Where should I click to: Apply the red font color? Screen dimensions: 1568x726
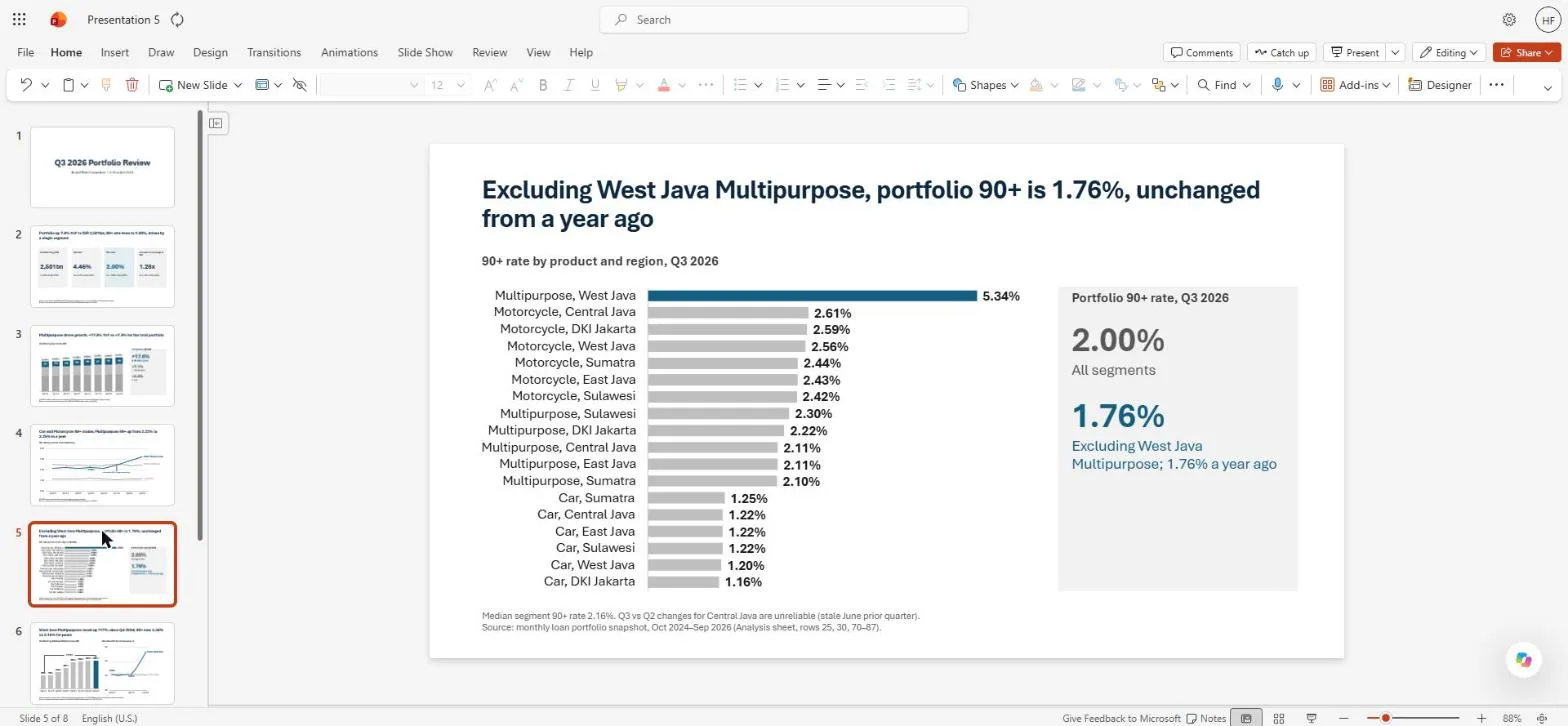coord(663,85)
